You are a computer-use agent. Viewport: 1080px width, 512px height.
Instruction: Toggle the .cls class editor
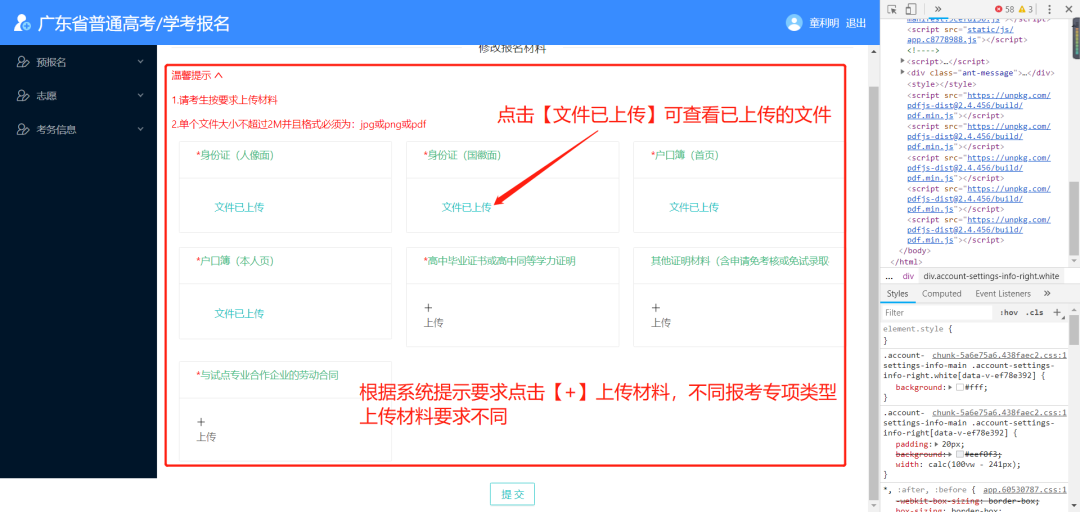[x=1034, y=312]
